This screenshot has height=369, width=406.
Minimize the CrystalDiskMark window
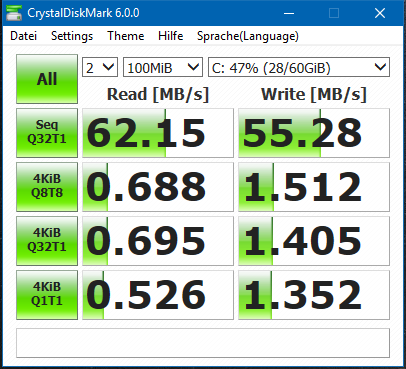[289, 13]
